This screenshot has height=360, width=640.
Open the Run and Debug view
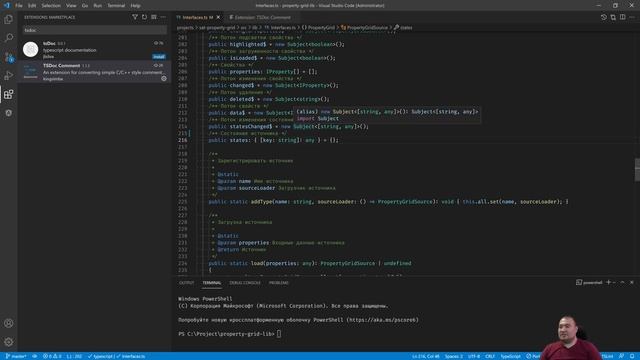[x=9, y=76]
